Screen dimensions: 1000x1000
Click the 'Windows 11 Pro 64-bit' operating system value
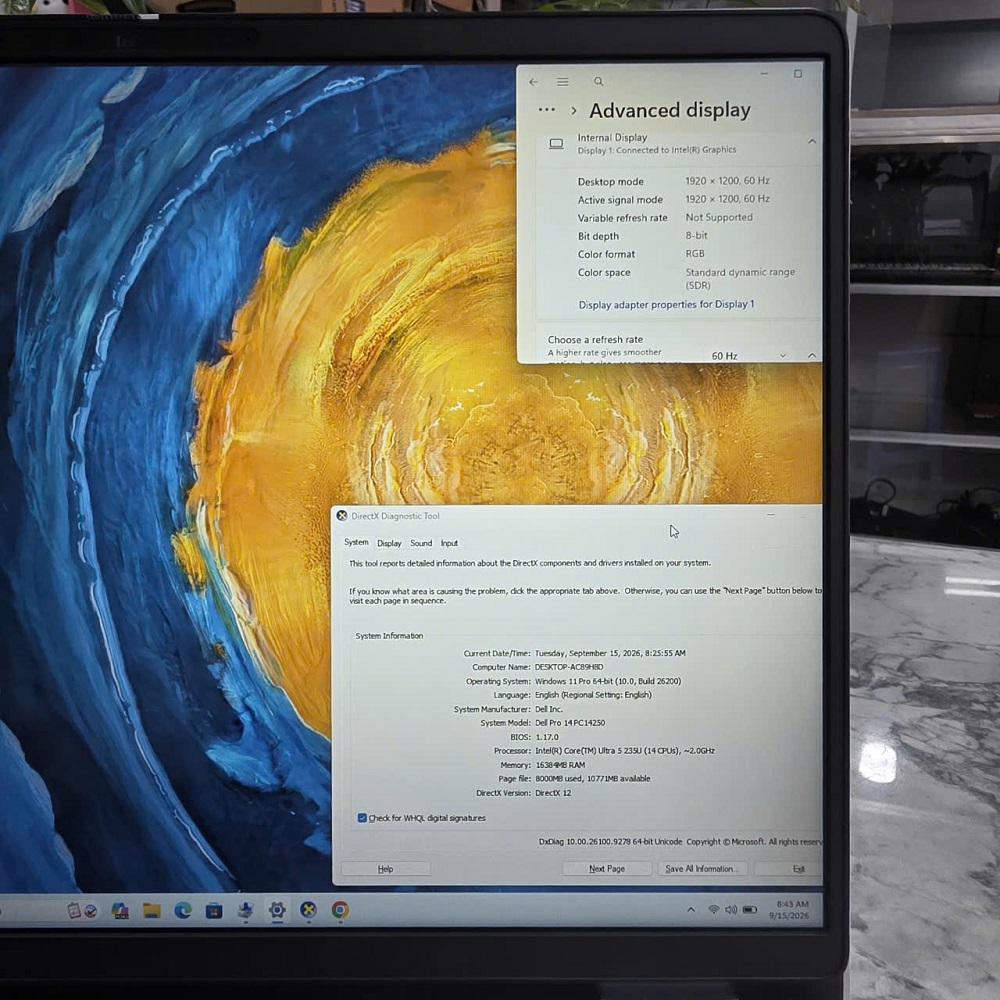click(x=608, y=681)
